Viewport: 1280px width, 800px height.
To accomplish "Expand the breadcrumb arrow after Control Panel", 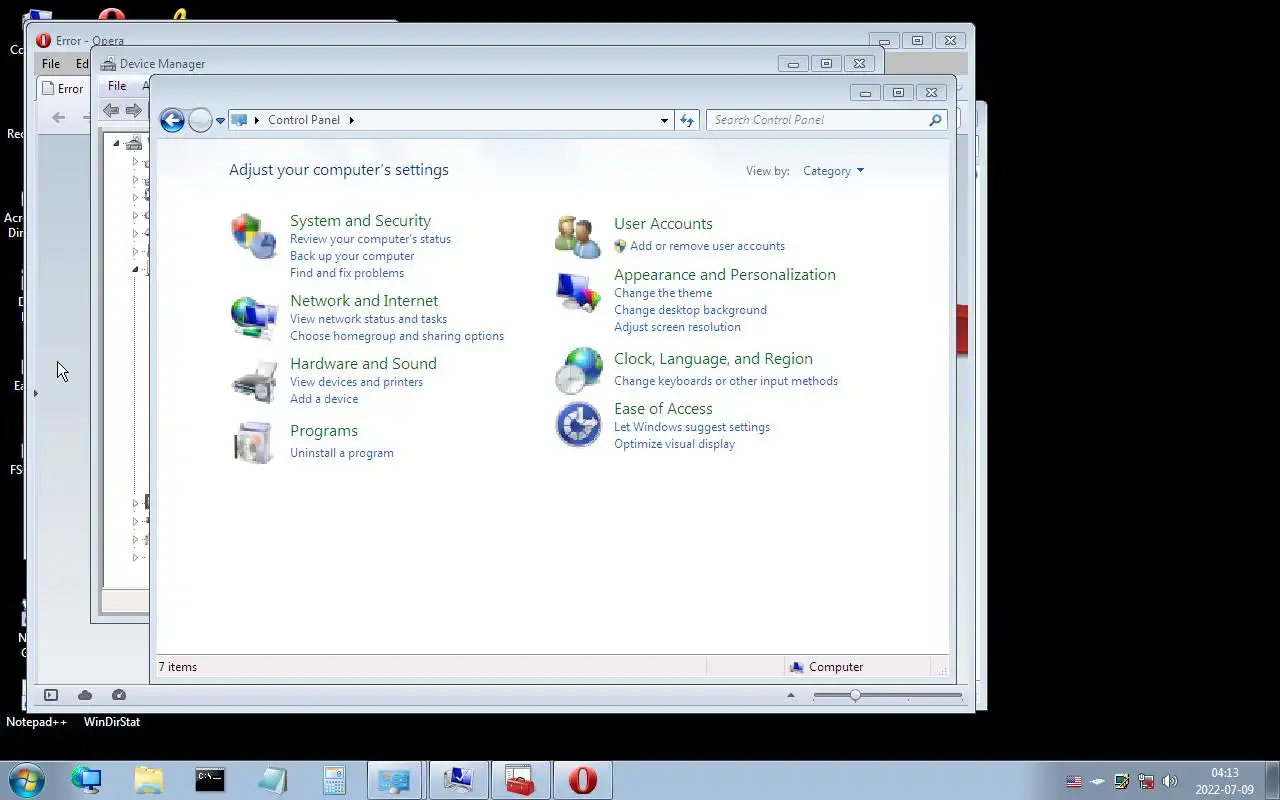I will click(351, 120).
